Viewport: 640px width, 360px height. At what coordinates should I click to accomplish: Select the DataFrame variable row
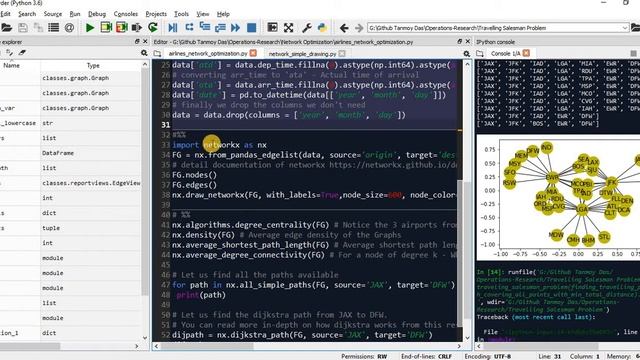point(70,153)
